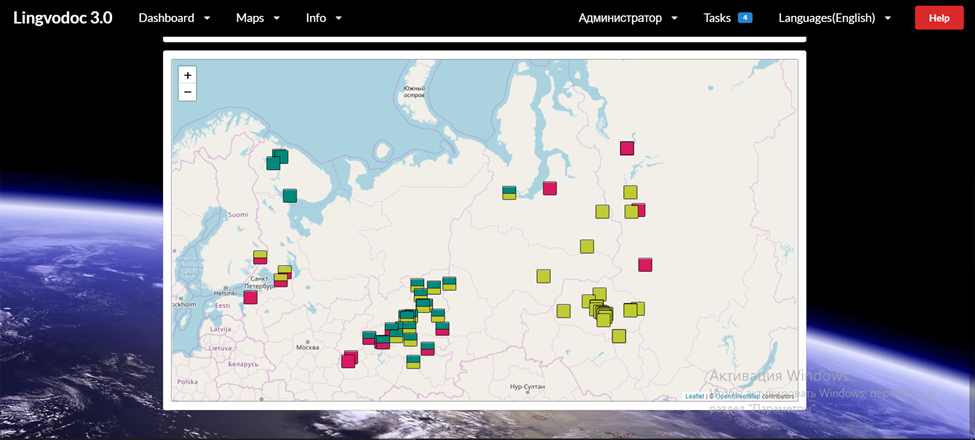Viewport: 975px width, 440px height.
Task: Select the pink marker southeast of Москва
Action: 348,360
